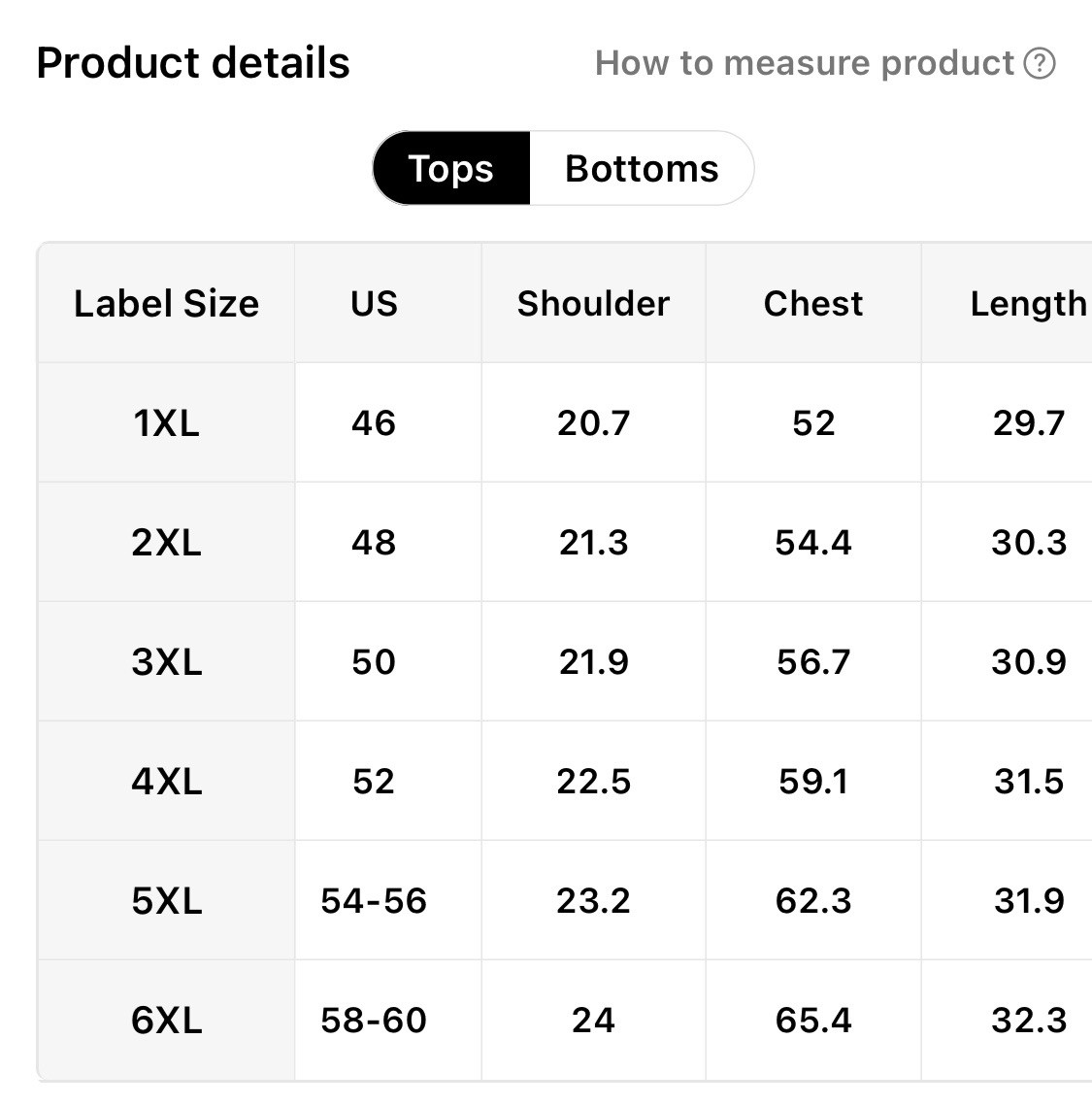Click the 54-56 US size cell
Image resolution: width=1092 pixels, height=1106 pixels.
pos(374,901)
